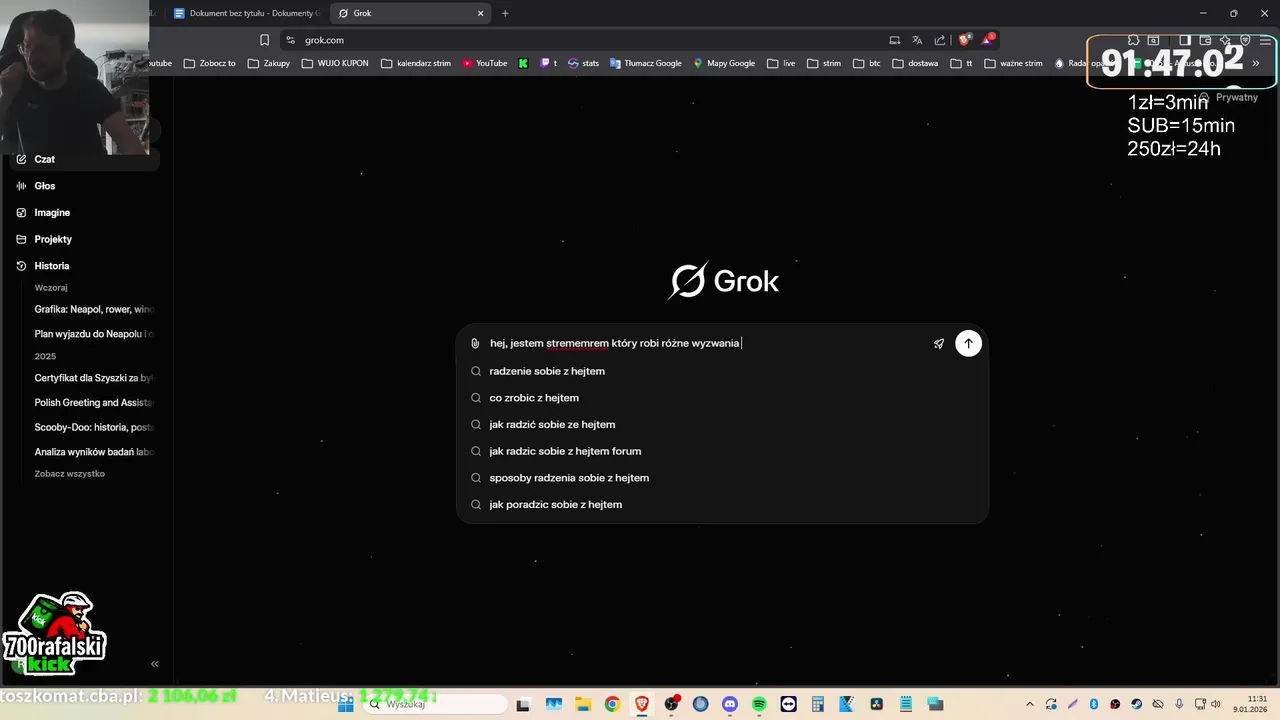This screenshot has height=720, width=1280.
Task: Open TeamViewer from taskbar
Action: click(789, 704)
